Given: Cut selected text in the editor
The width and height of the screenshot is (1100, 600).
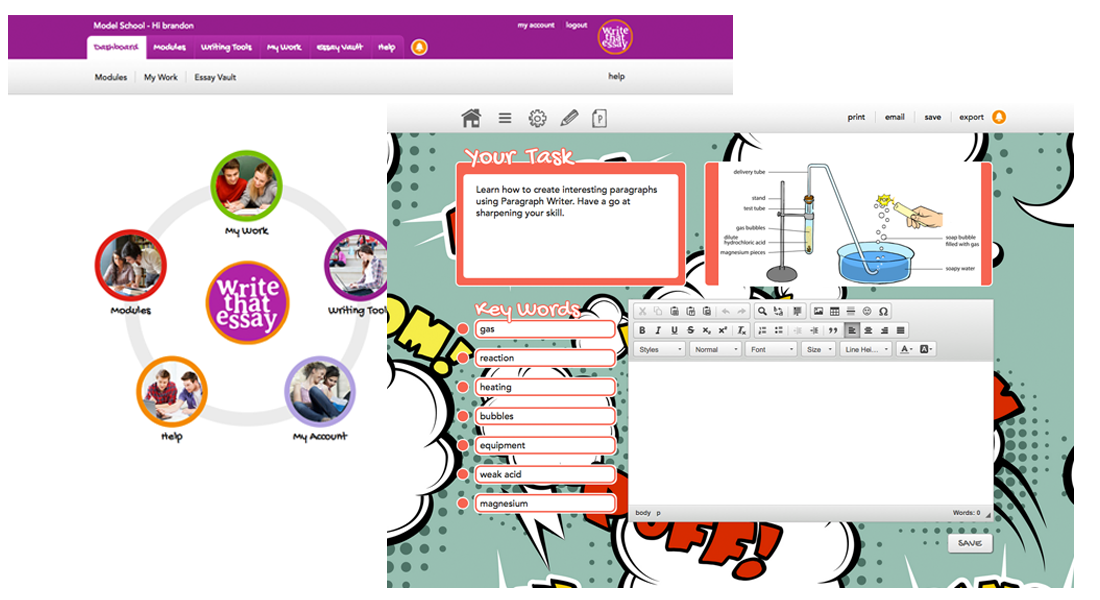Looking at the screenshot, I should 643,311.
